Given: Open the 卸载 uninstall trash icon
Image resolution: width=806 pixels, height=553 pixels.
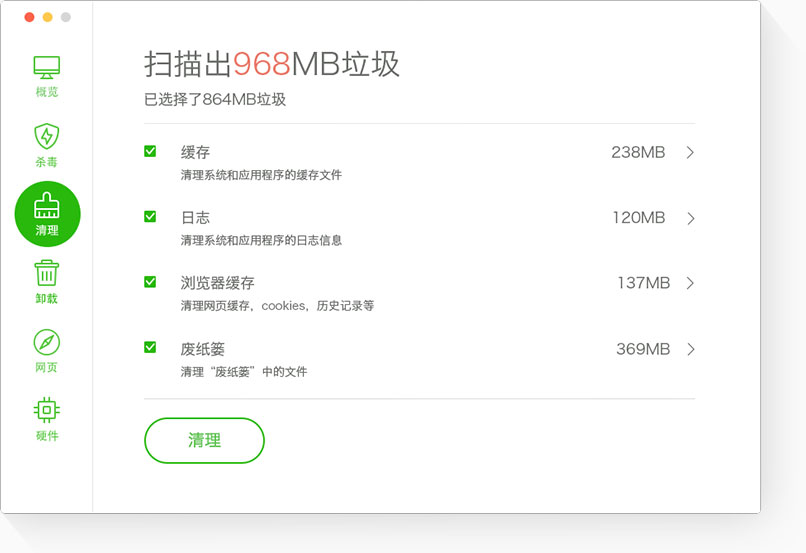Looking at the screenshot, I should click(x=47, y=273).
